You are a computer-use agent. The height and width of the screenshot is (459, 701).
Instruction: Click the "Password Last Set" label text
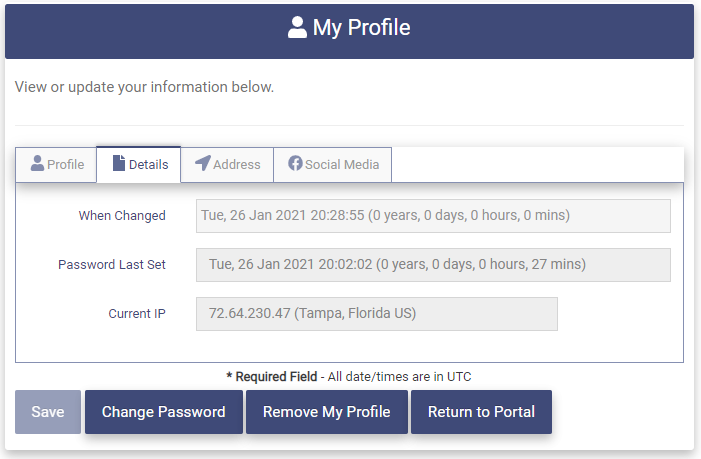pyautogui.click(x=112, y=265)
